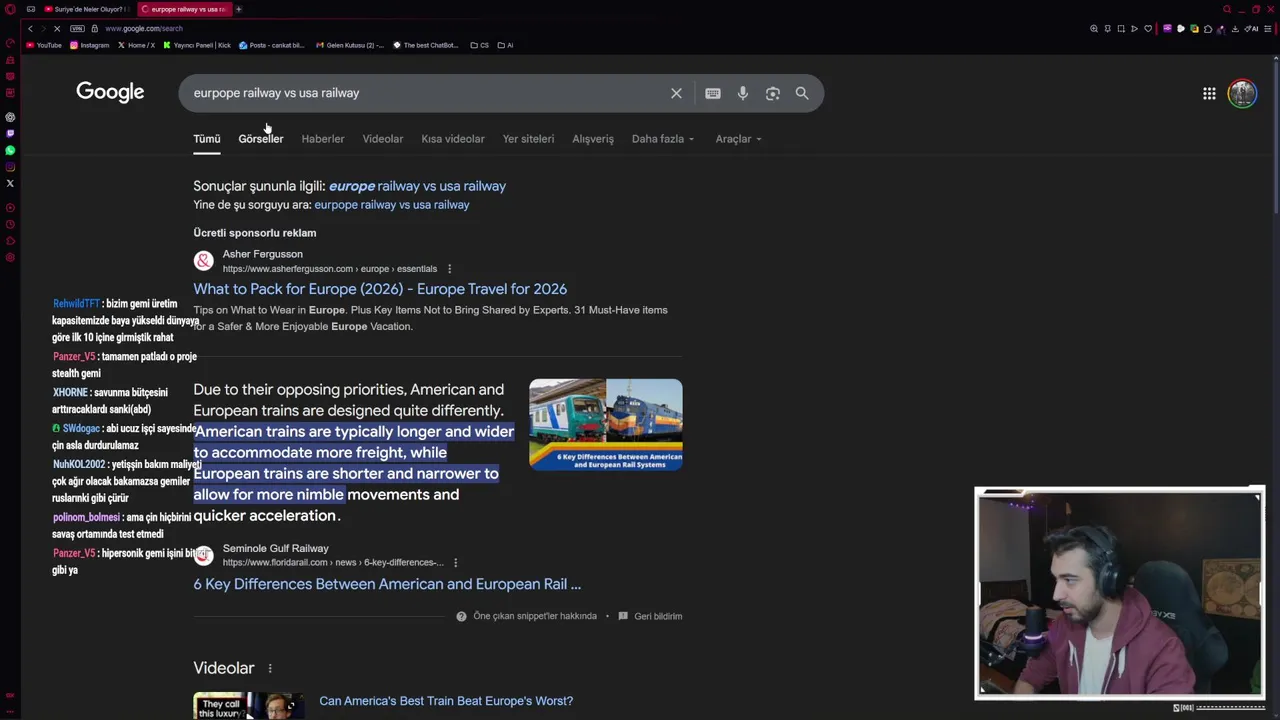The image size is (1280, 720).
Task: Open WhatsApp in the sidebar
Action: tap(10, 150)
